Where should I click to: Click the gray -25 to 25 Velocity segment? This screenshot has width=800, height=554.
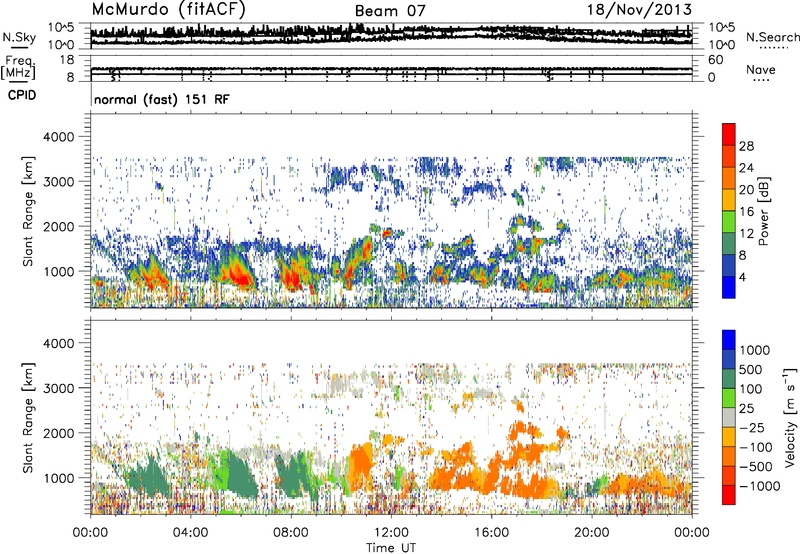(x=729, y=418)
